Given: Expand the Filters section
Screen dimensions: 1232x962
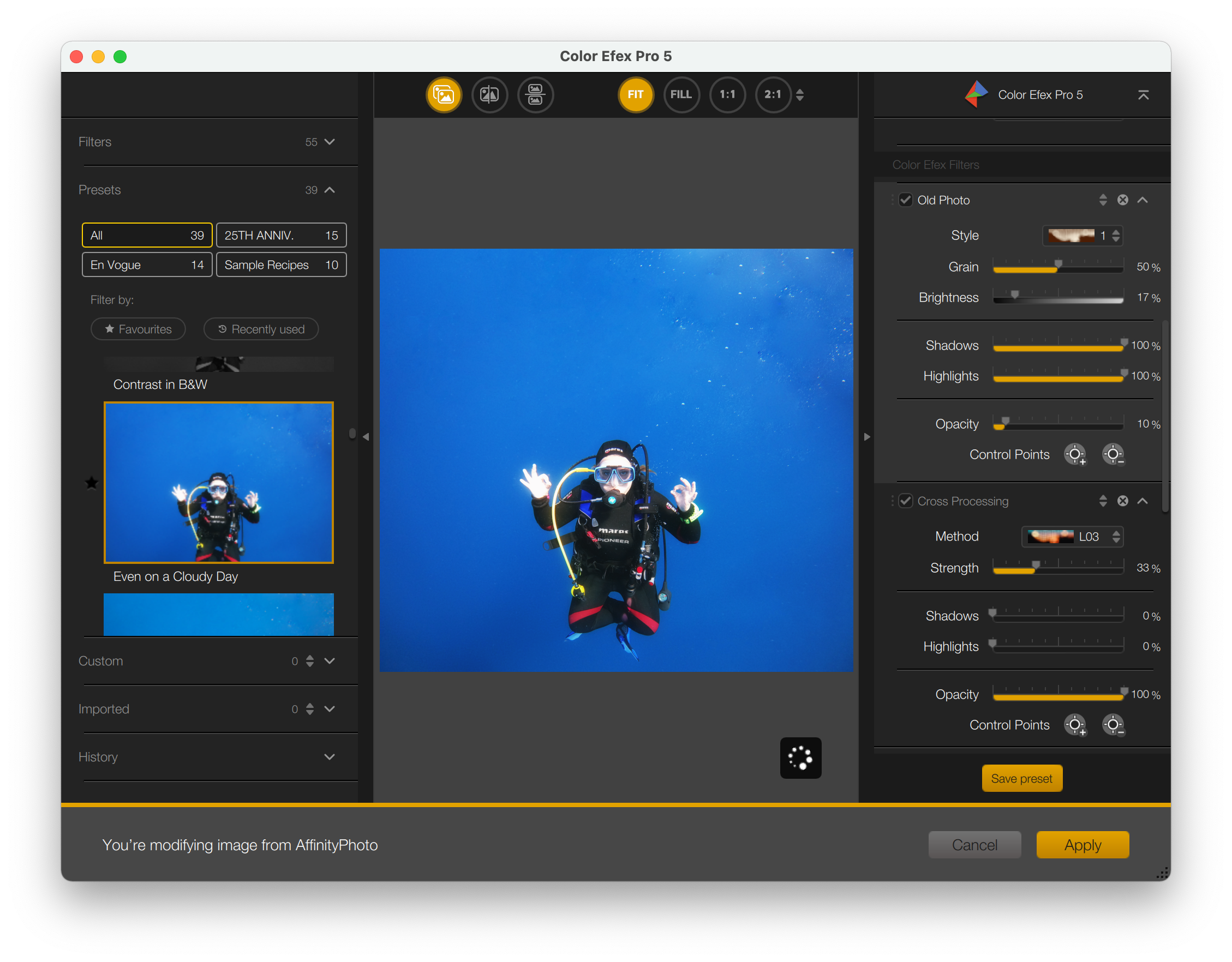Looking at the screenshot, I should 330,142.
